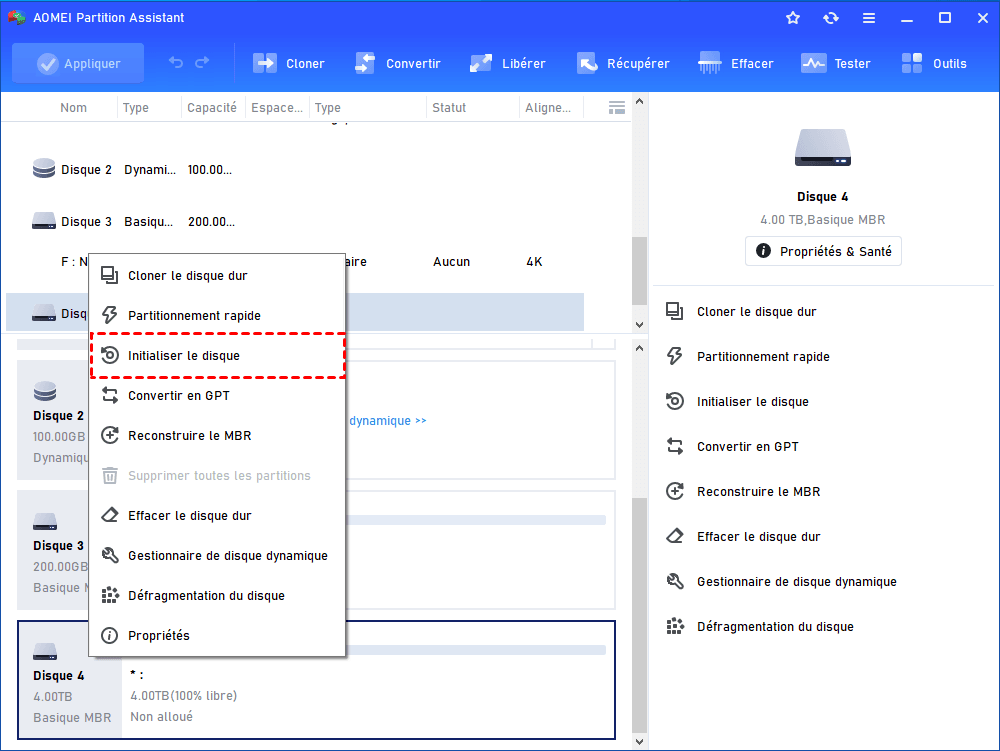Screen dimensions: 1000x751
Task: Select the Libérer toolbar icon
Action: (481, 63)
